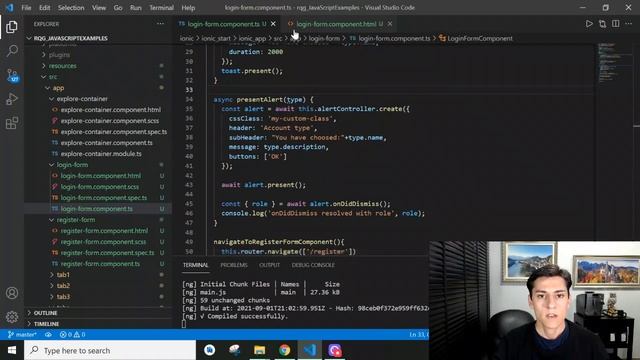This screenshot has height=360, width=640.
Task: Close the login-form.component.ts tab
Action: click(x=273, y=24)
